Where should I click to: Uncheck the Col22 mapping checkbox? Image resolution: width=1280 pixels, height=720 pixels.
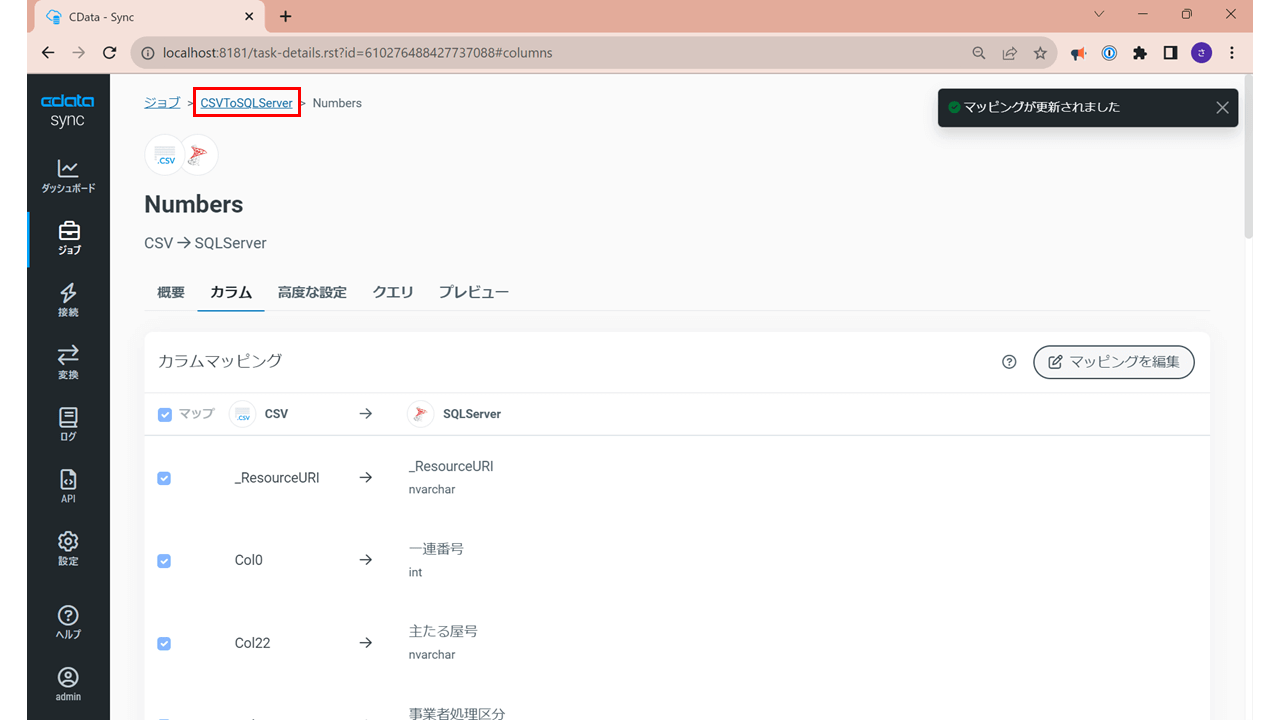[164, 643]
